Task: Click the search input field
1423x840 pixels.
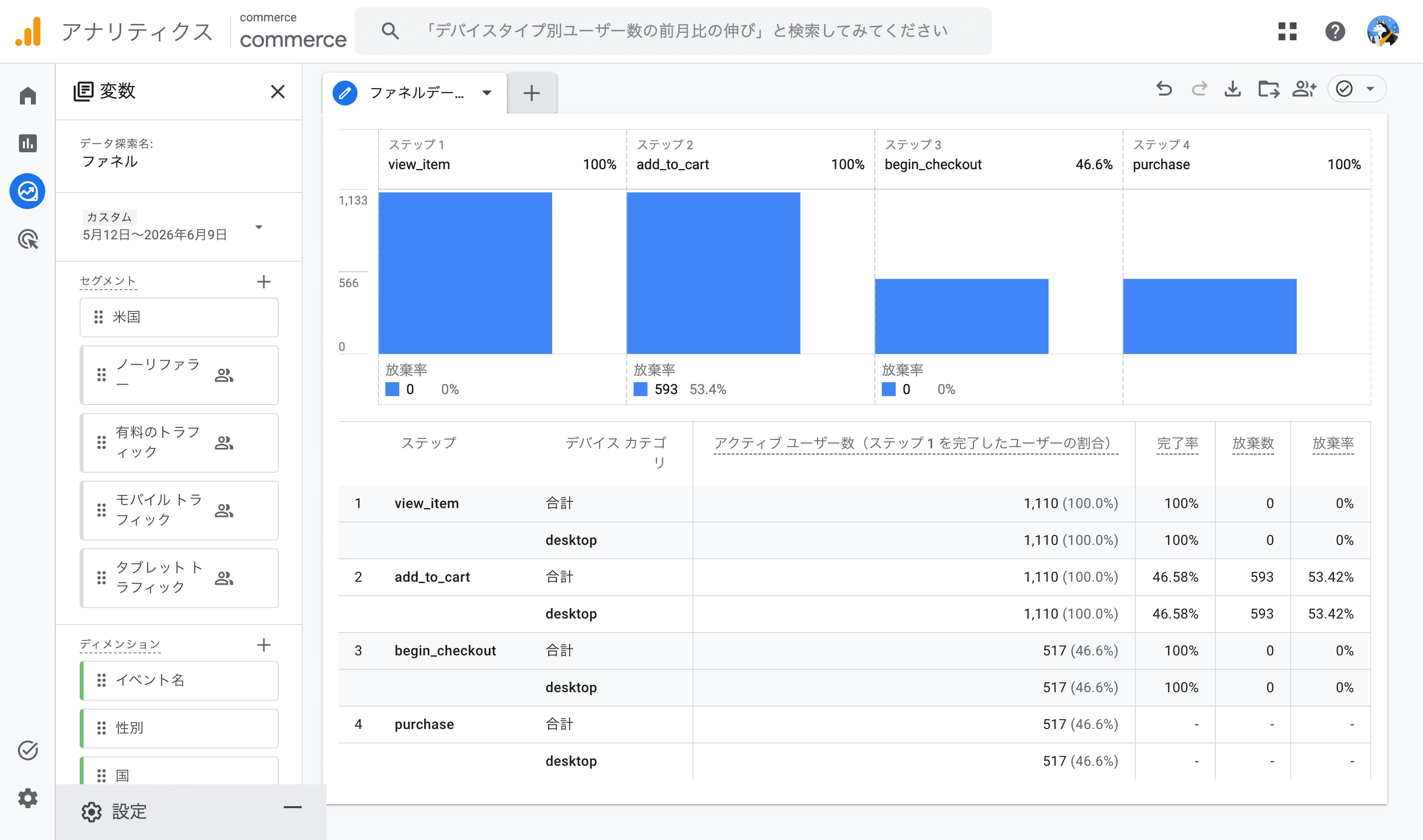Action: [673, 31]
